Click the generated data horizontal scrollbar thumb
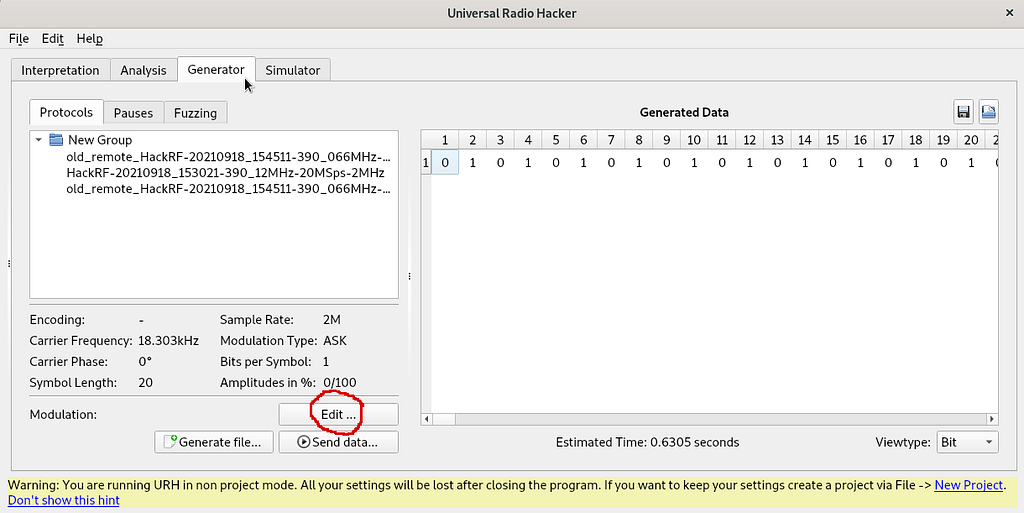 tap(444, 419)
